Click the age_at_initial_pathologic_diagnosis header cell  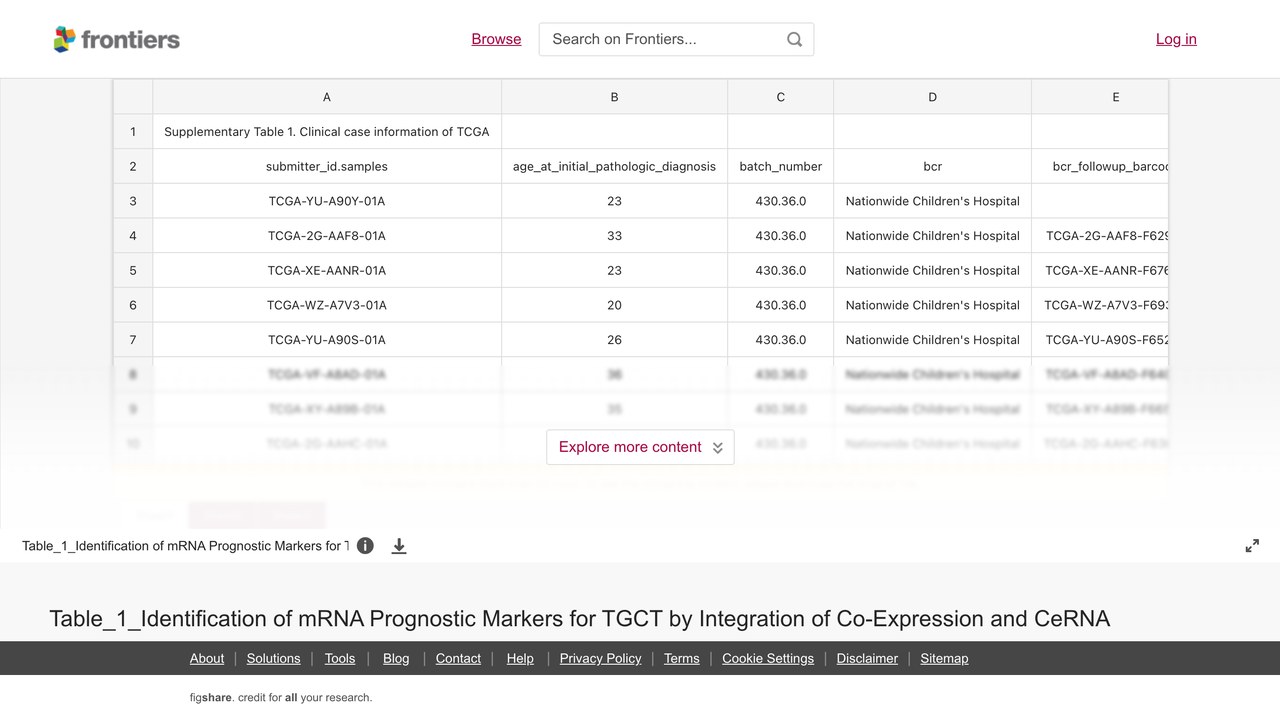click(x=614, y=166)
